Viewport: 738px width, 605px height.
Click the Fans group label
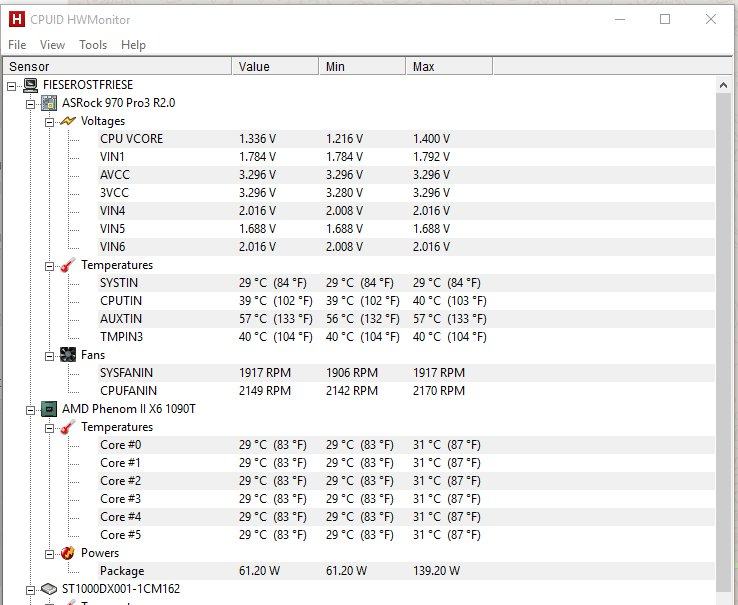click(x=93, y=355)
